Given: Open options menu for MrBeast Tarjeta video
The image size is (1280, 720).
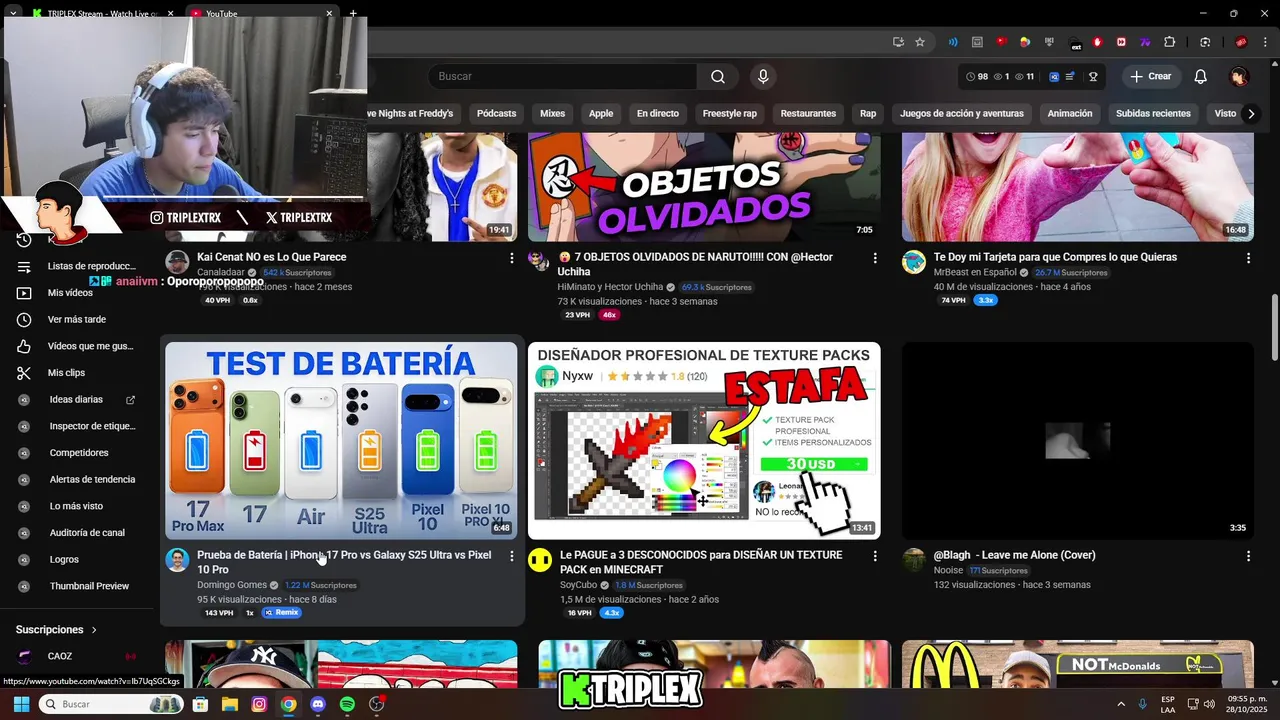Looking at the screenshot, I should (x=1248, y=258).
